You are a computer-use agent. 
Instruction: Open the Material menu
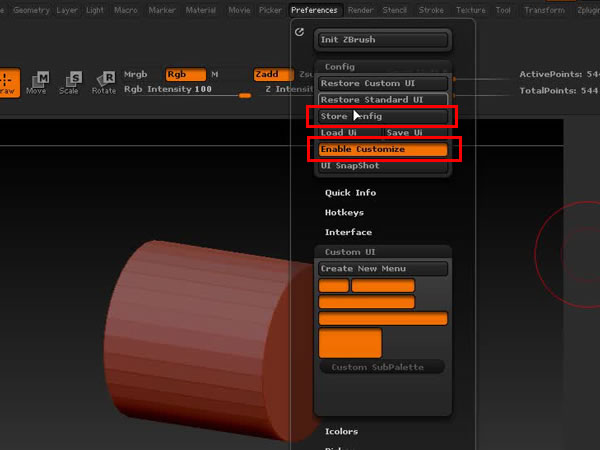tap(201, 10)
